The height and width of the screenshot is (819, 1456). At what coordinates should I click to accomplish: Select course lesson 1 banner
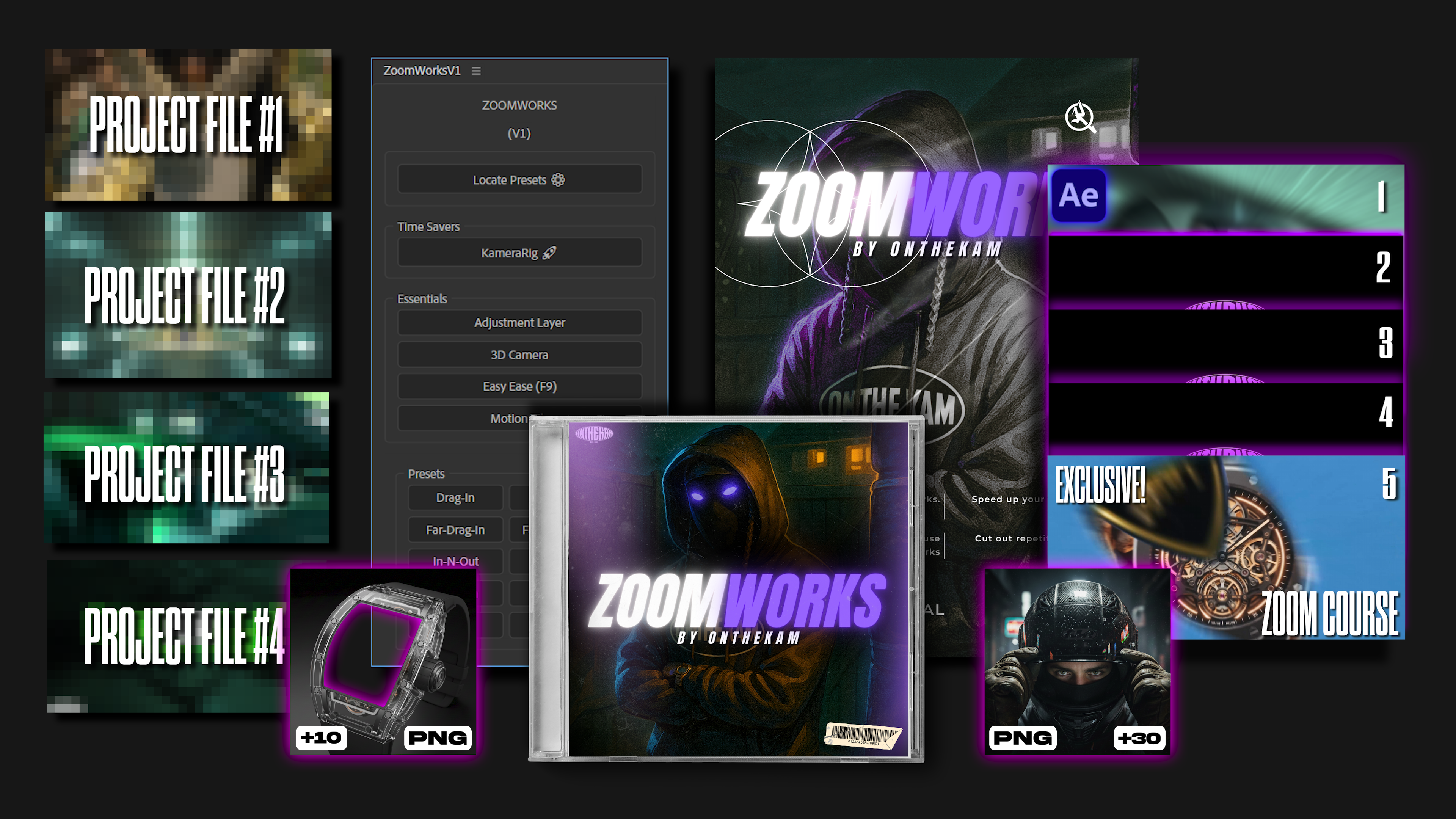(x=1226, y=198)
